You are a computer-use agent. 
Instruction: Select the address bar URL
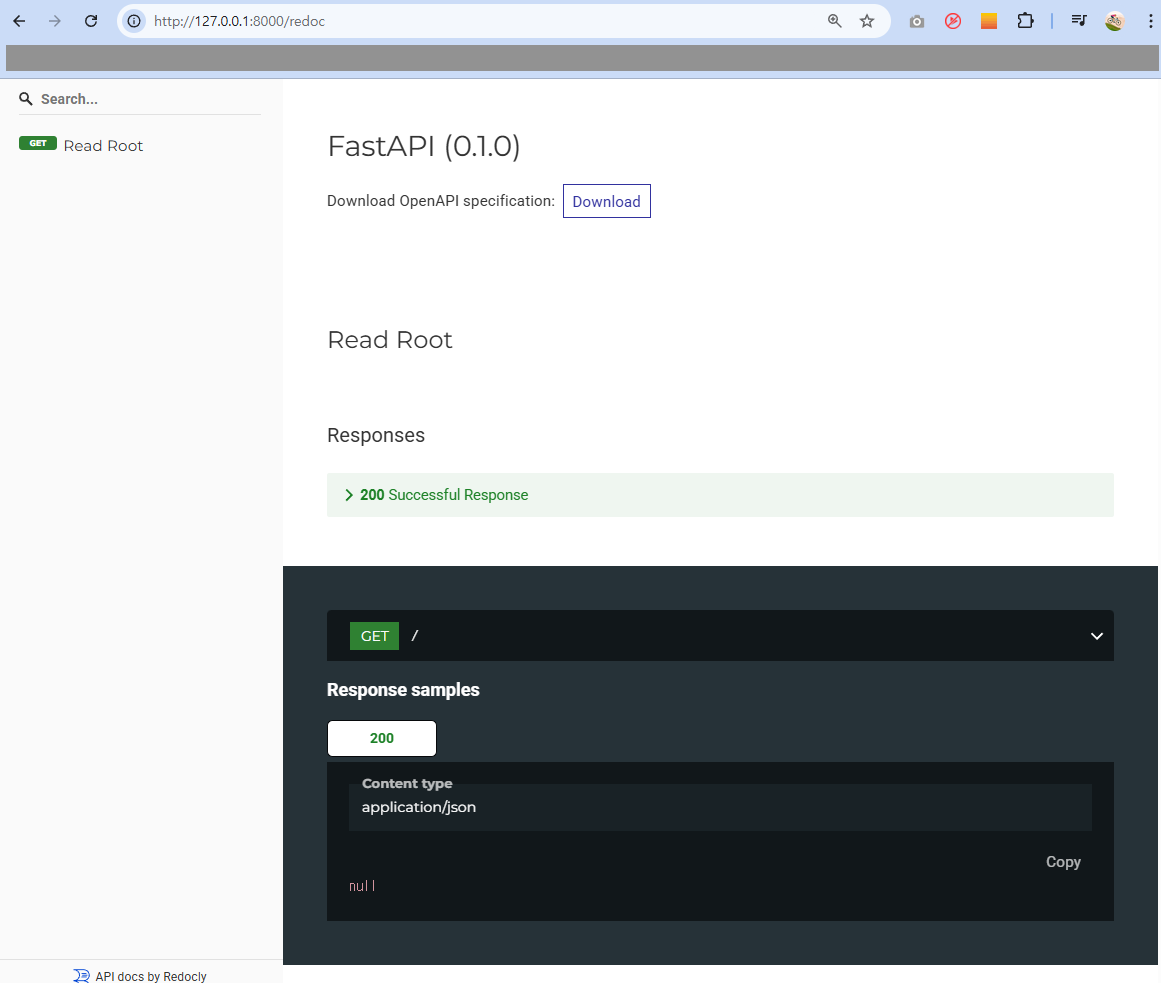click(x=239, y=21)
